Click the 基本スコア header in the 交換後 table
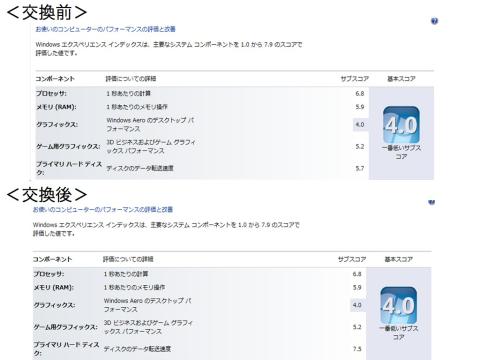The image size is (480, 360). [399, 259]
